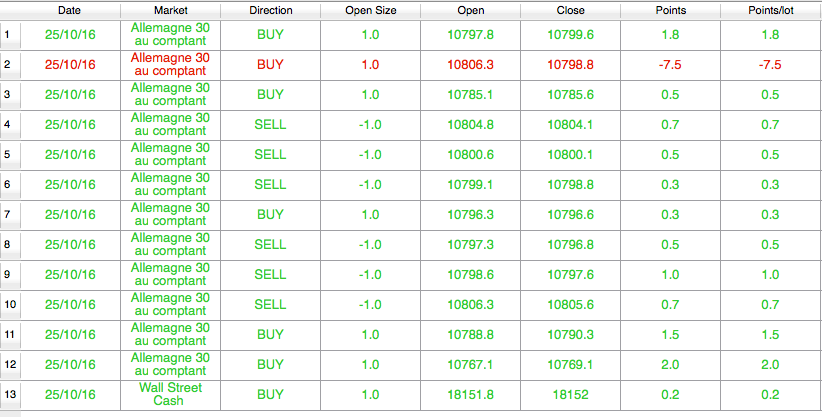Screen dimensions: 822x417
Task: Select the SELL direction in row 4
Action: pos(270,125)
